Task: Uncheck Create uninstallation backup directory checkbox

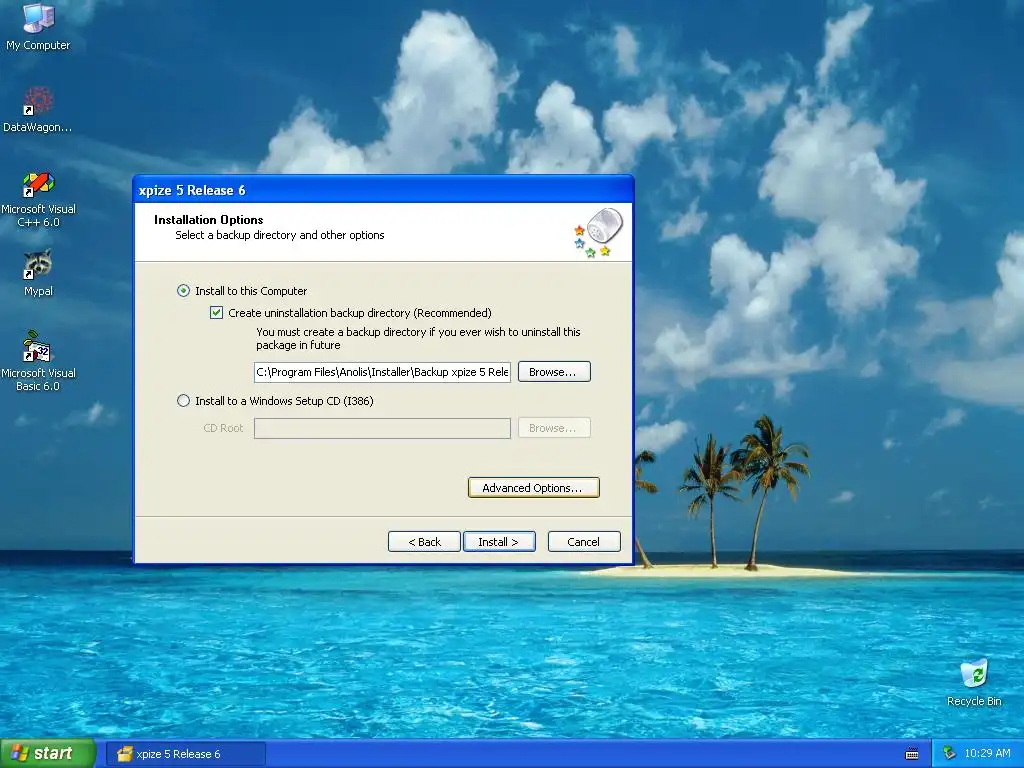Action: [x=216, y=313]
